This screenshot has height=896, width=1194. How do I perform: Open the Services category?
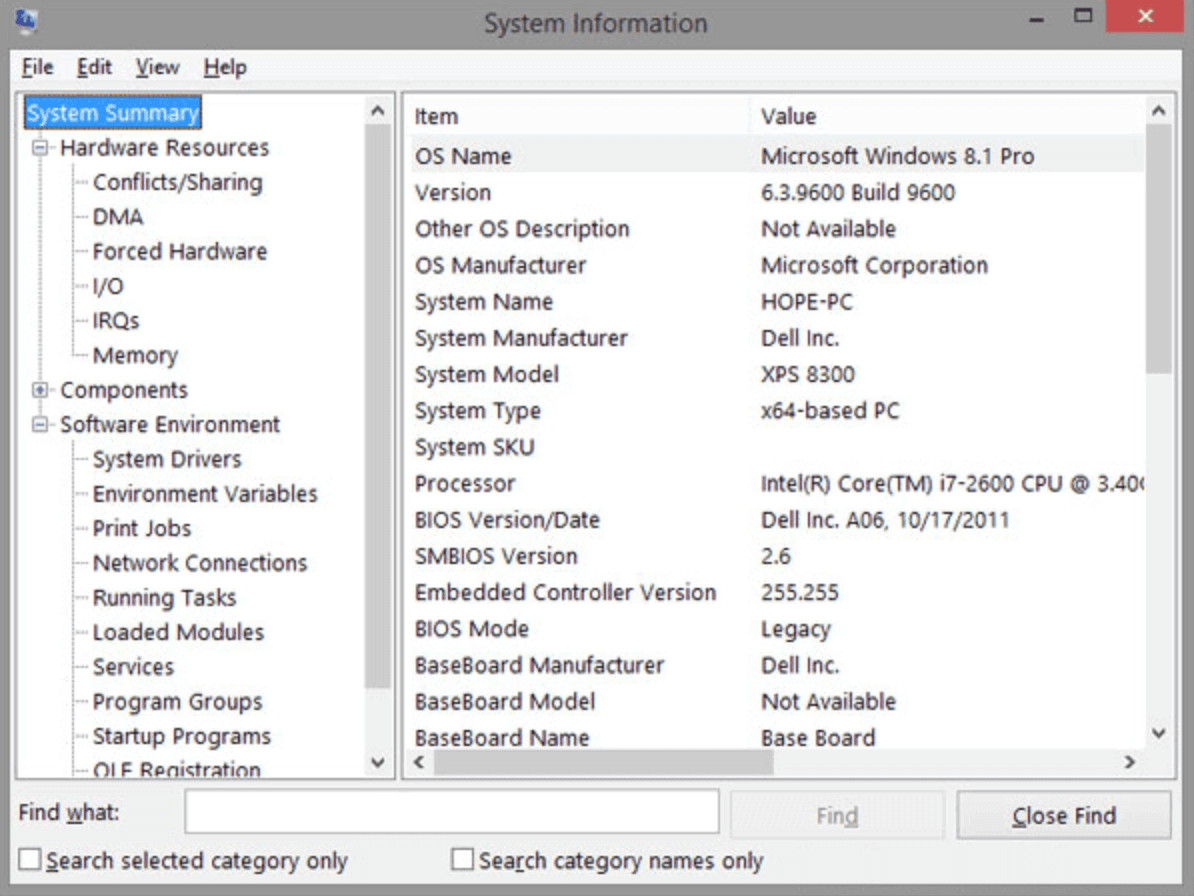(x=133, y=666)
